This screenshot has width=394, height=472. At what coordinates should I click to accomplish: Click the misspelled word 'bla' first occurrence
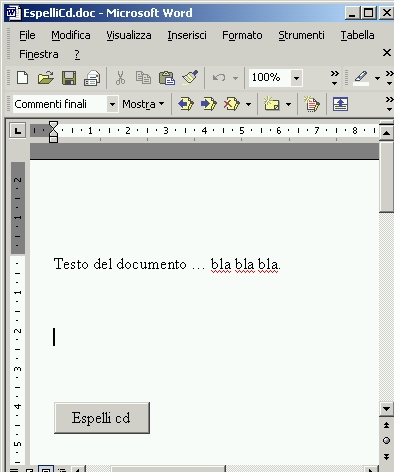[221, 265]
